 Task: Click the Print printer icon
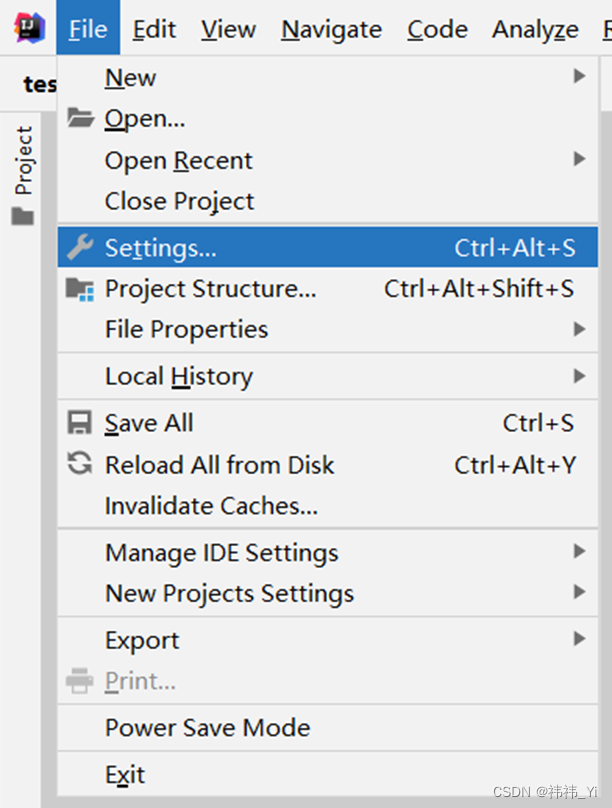(x=80, y=682)
